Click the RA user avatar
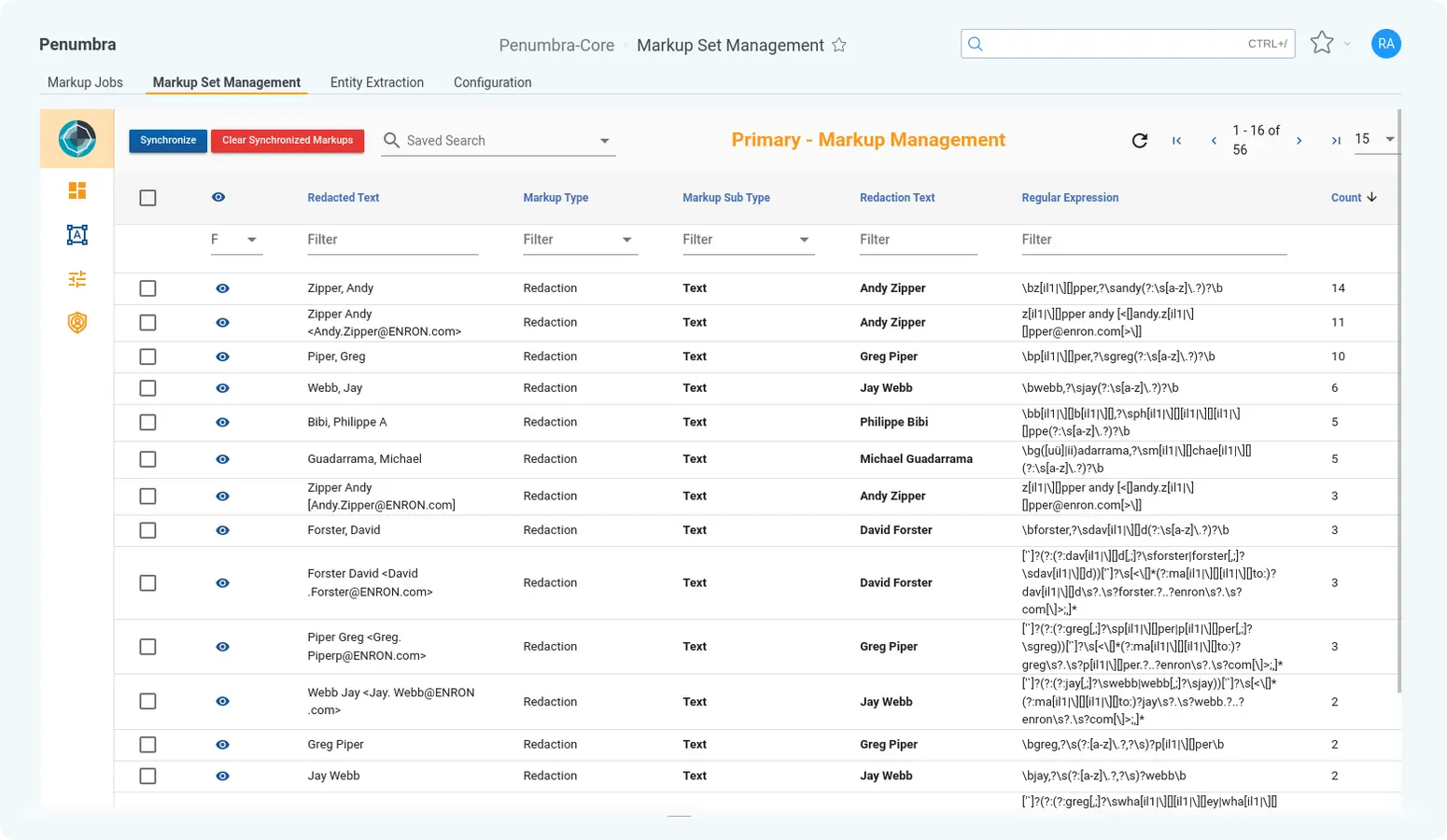This screenshot has height=840, width=1447. [x=1385, y=44]
